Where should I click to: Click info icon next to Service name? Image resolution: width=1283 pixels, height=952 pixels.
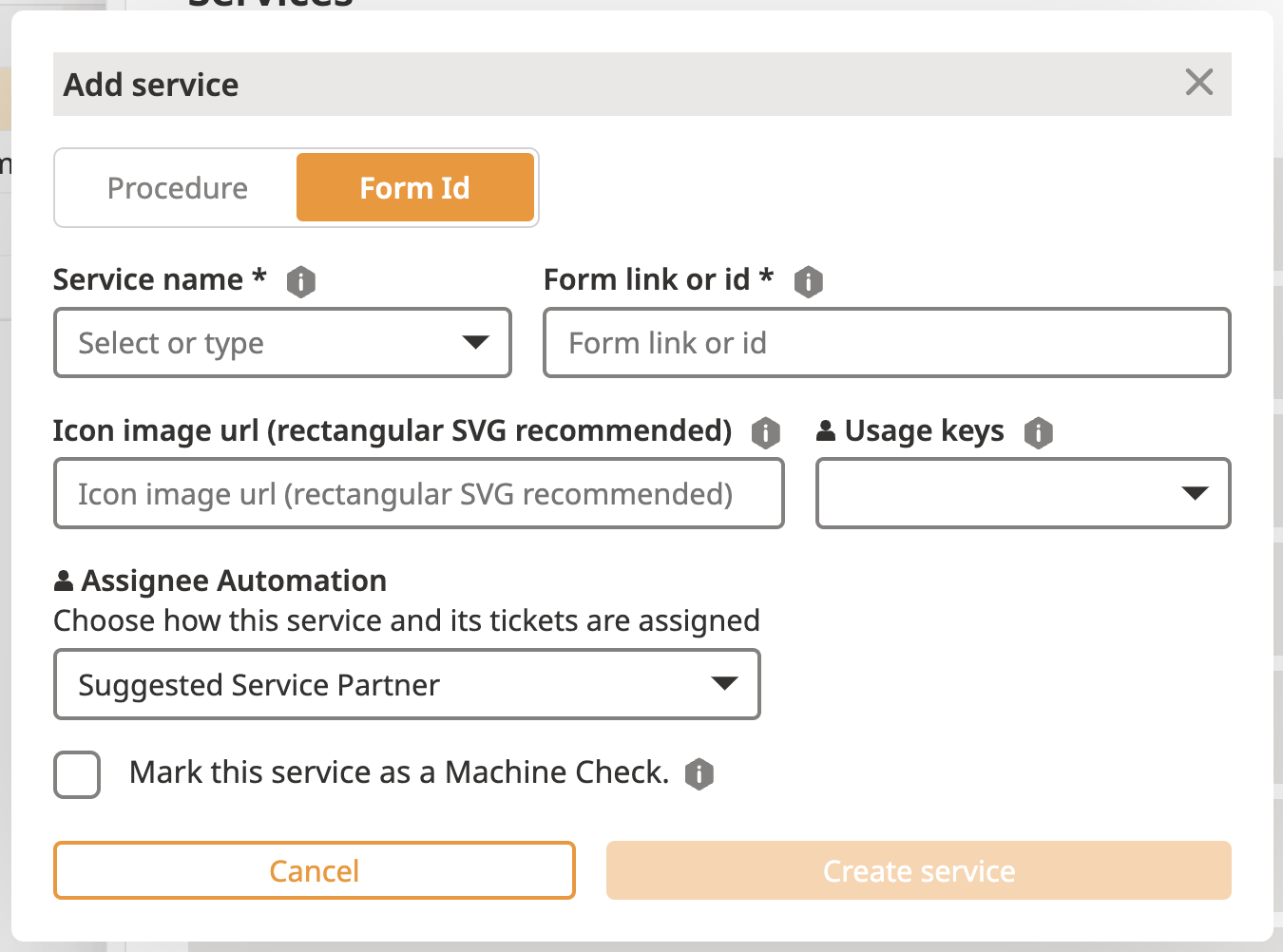[x=301, y=281]
